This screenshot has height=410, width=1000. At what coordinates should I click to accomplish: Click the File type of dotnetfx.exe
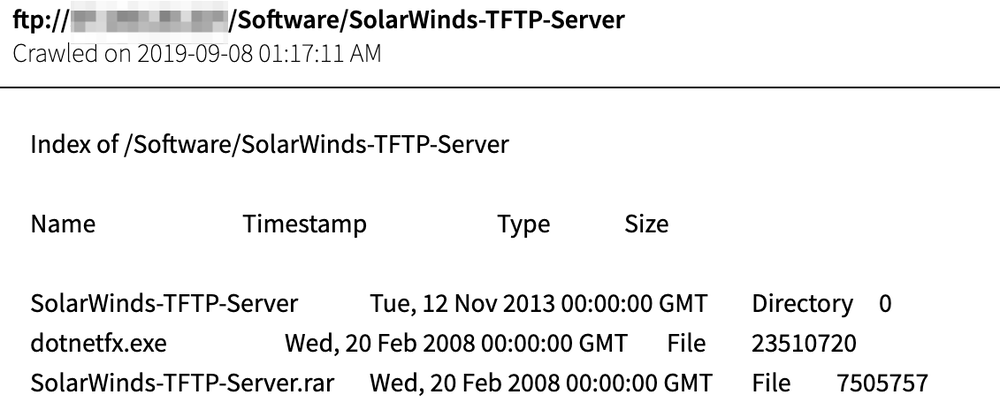(687, 344)
